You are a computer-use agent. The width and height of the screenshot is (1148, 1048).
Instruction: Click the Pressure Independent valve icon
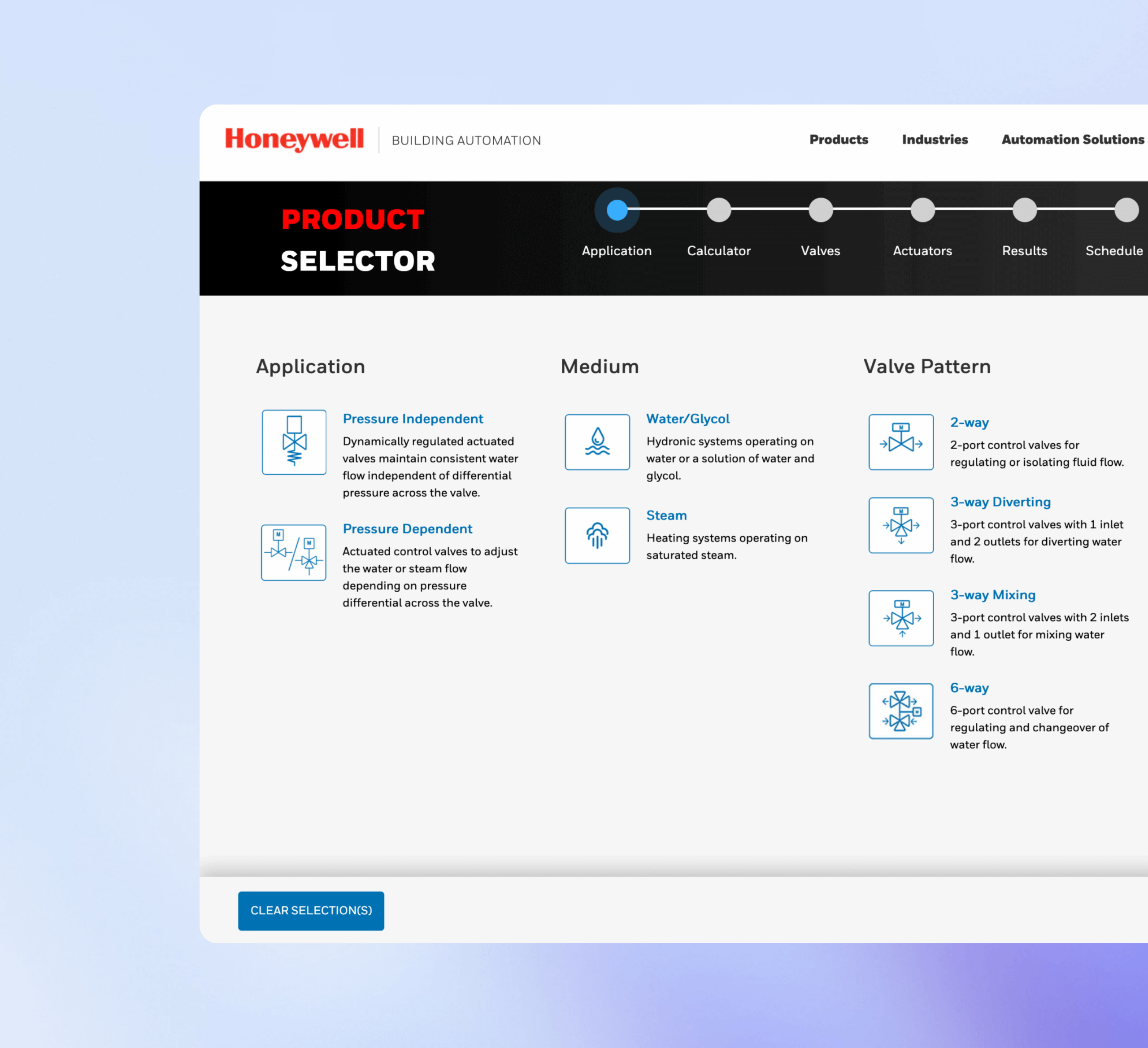(x=294, y=442)
